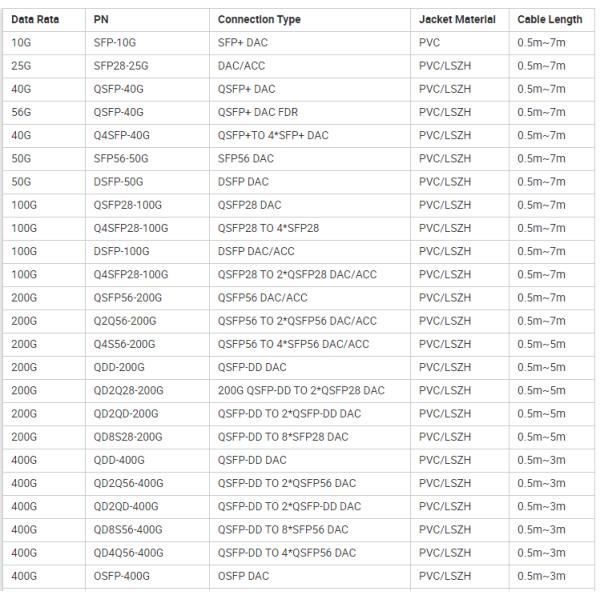Image resolution: width=600 pixels, height=600 pixels.
Task: Click the DSFP-100G part number cell
Action: 121,251
